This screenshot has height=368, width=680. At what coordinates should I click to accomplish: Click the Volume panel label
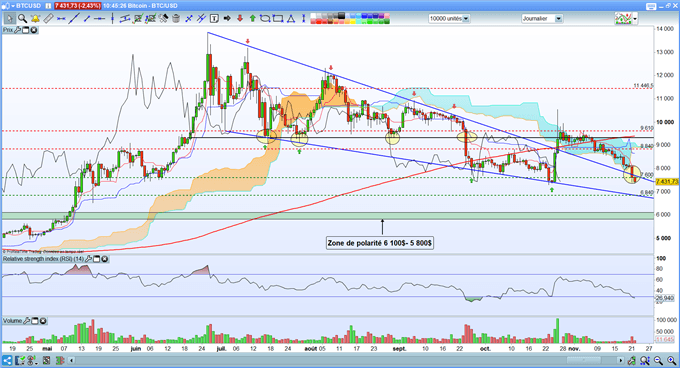click(12, 321)
